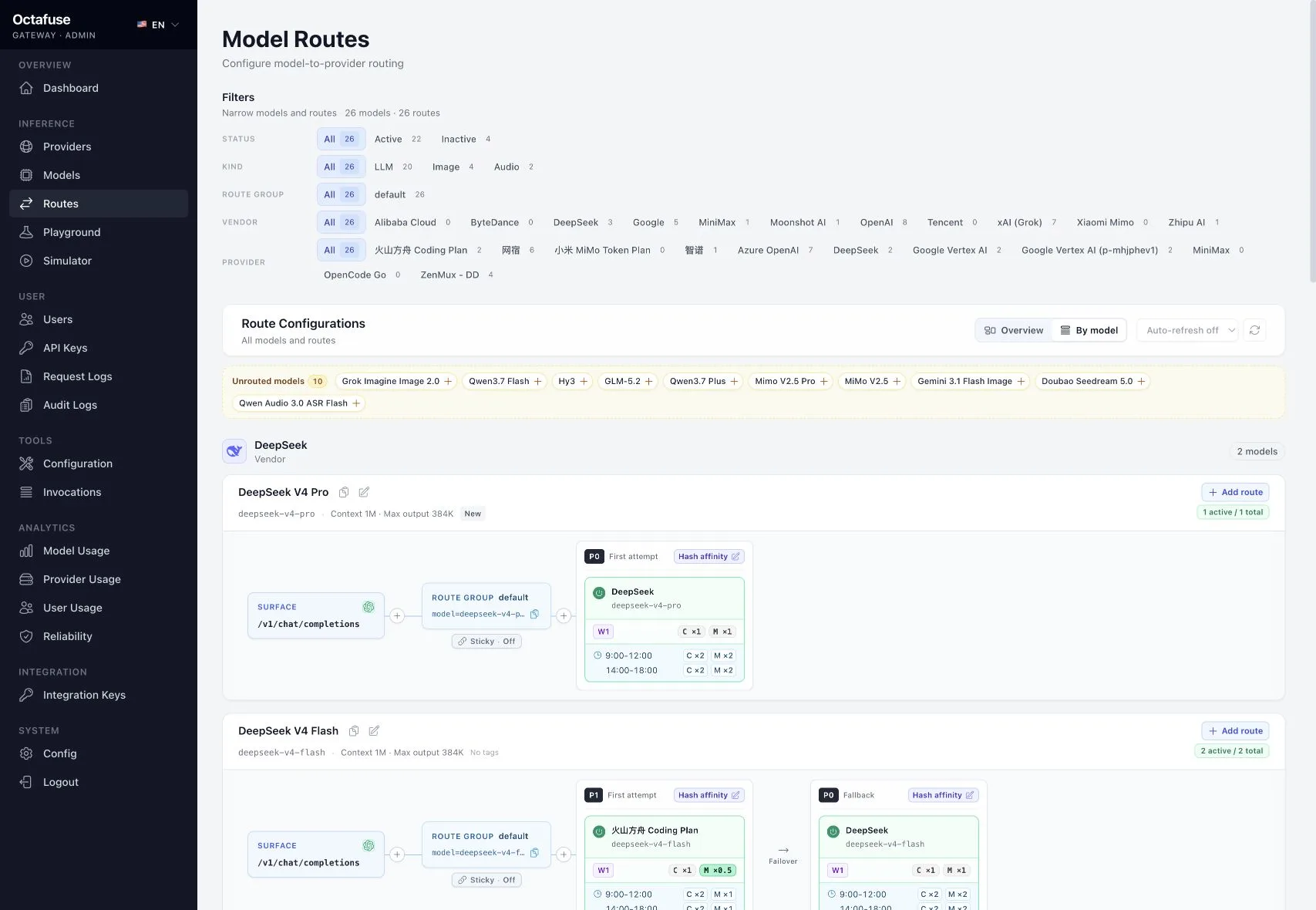This screenshot has width=1316, height=910.
Task: Click the User Usage icon
Action: pos(26,608)
